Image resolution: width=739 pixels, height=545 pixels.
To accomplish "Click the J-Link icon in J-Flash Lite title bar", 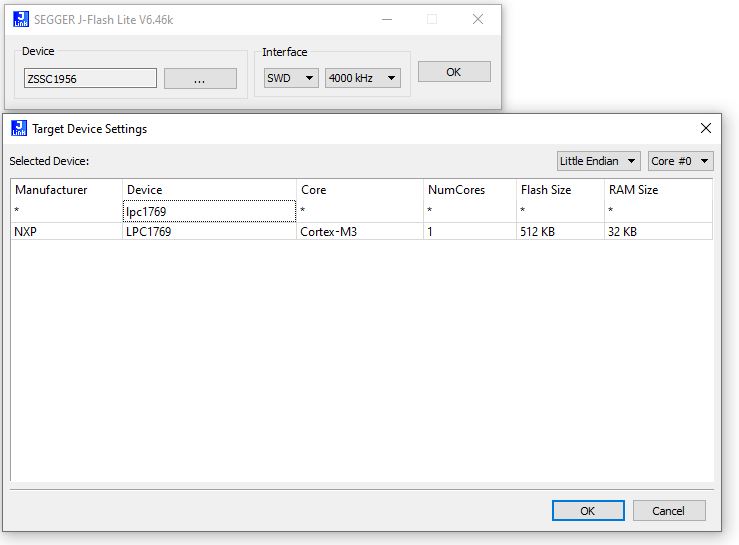I will pyautogui.click(x=21, y=19).
